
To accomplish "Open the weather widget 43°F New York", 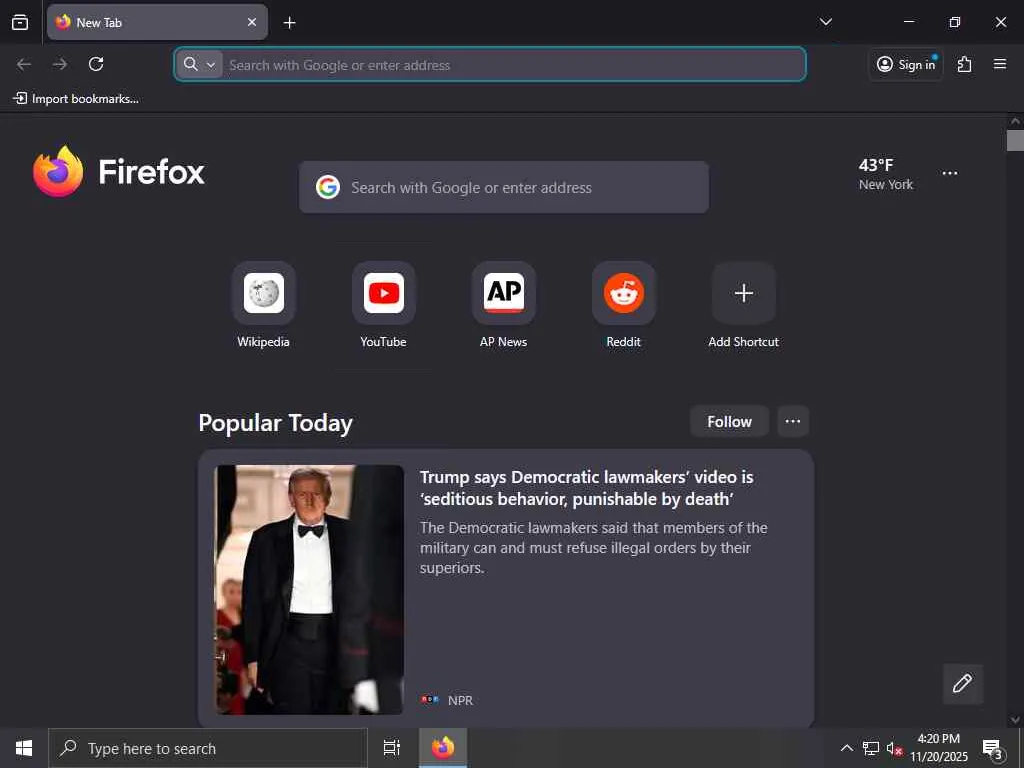I will click(886, 174).
